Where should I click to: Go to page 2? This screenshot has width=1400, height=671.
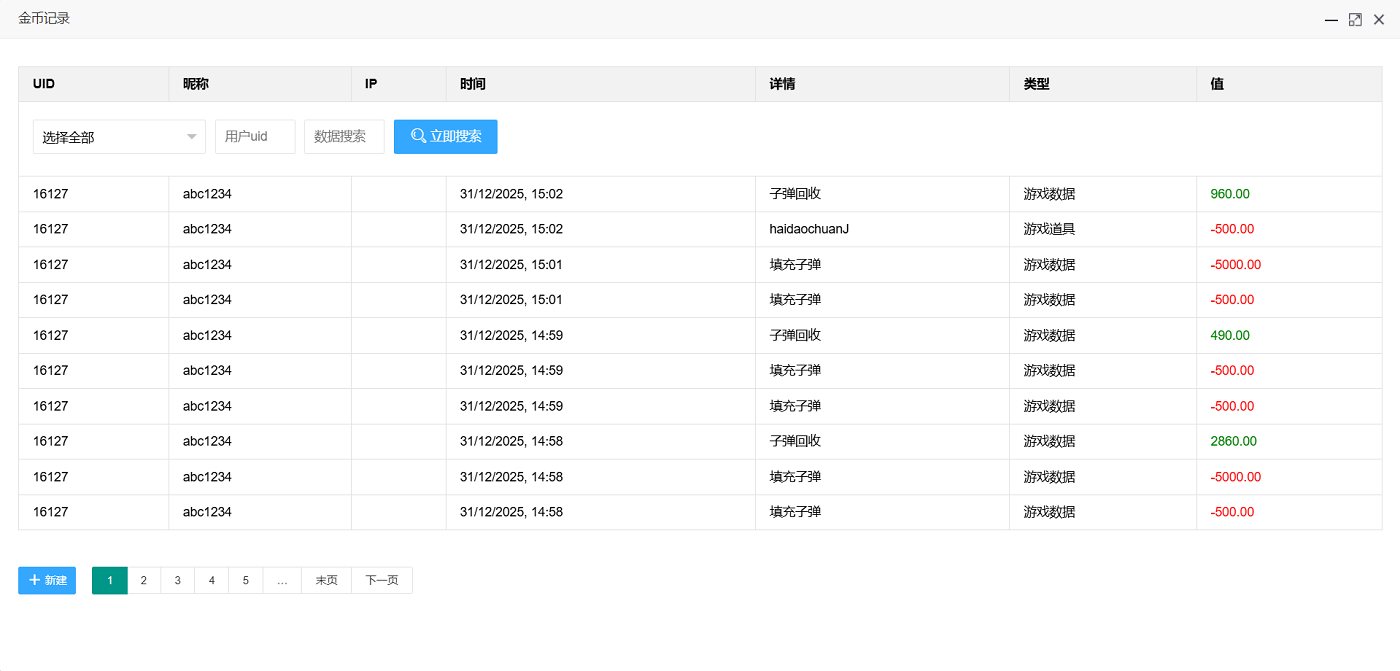click(x=144, y=581)
